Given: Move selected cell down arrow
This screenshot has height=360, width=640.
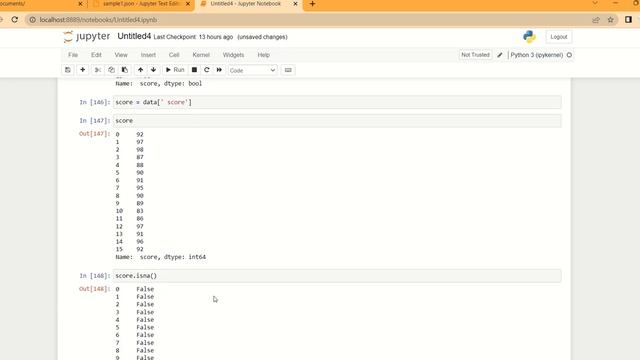Looking at the screenshot, I should 153,70.
